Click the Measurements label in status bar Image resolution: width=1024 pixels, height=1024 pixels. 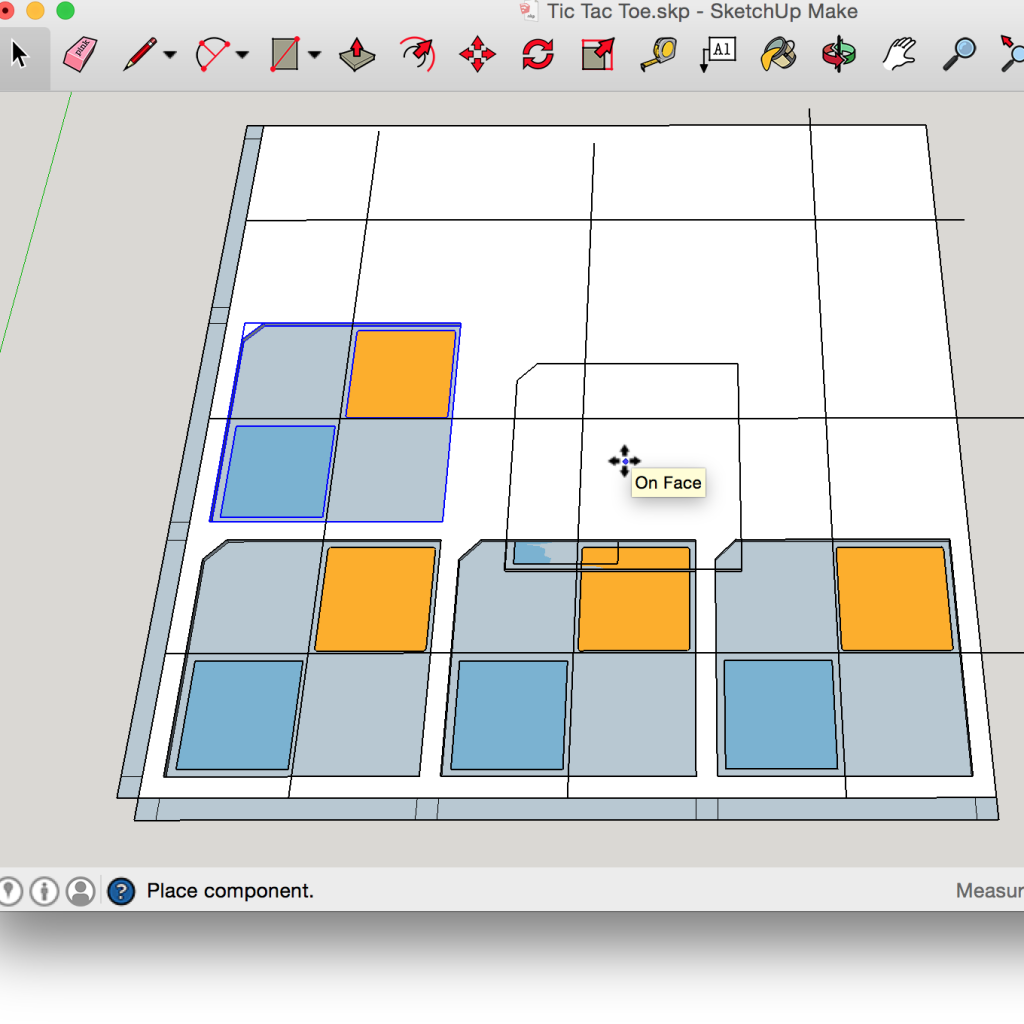[x=989, y=891]
